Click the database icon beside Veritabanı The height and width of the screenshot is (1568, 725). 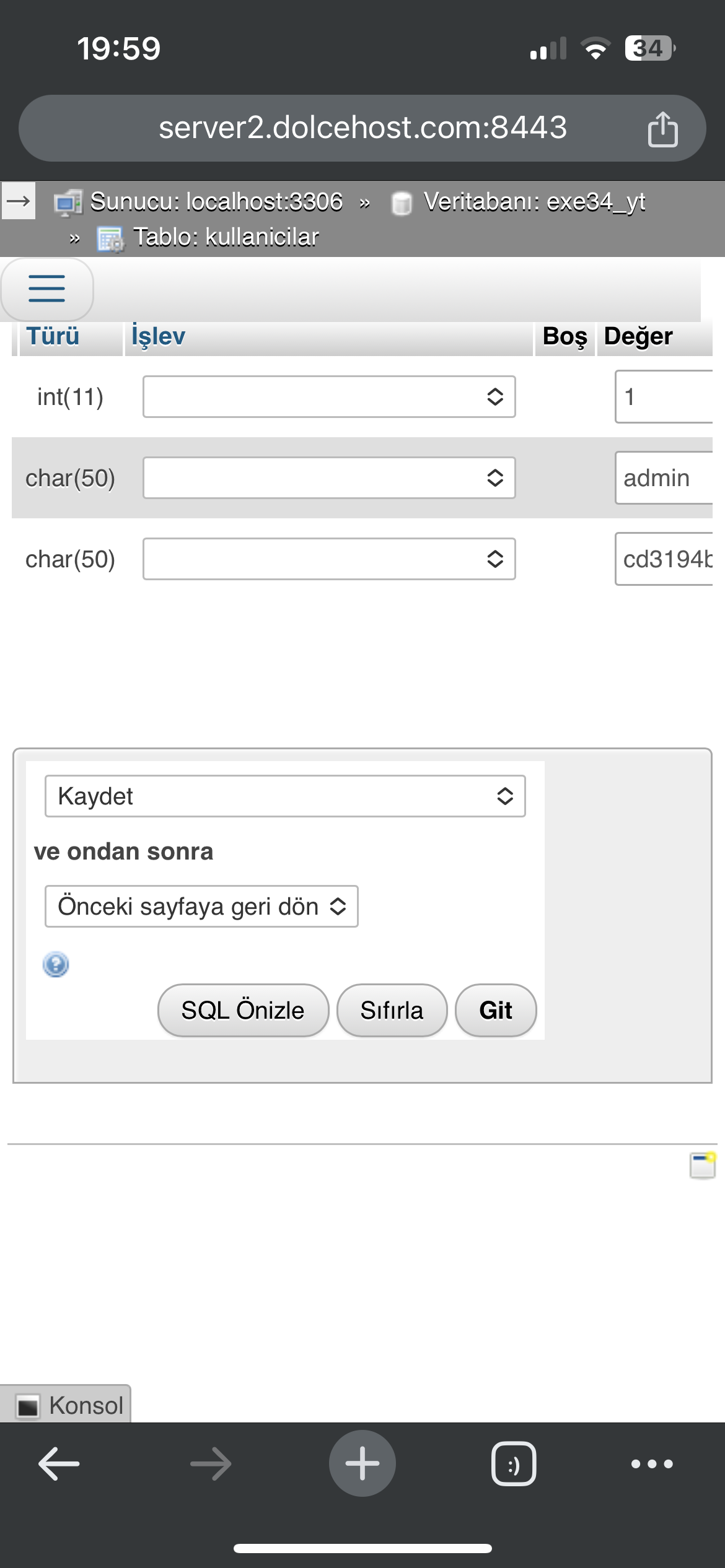pyautogui.click(x=402, y=203)
